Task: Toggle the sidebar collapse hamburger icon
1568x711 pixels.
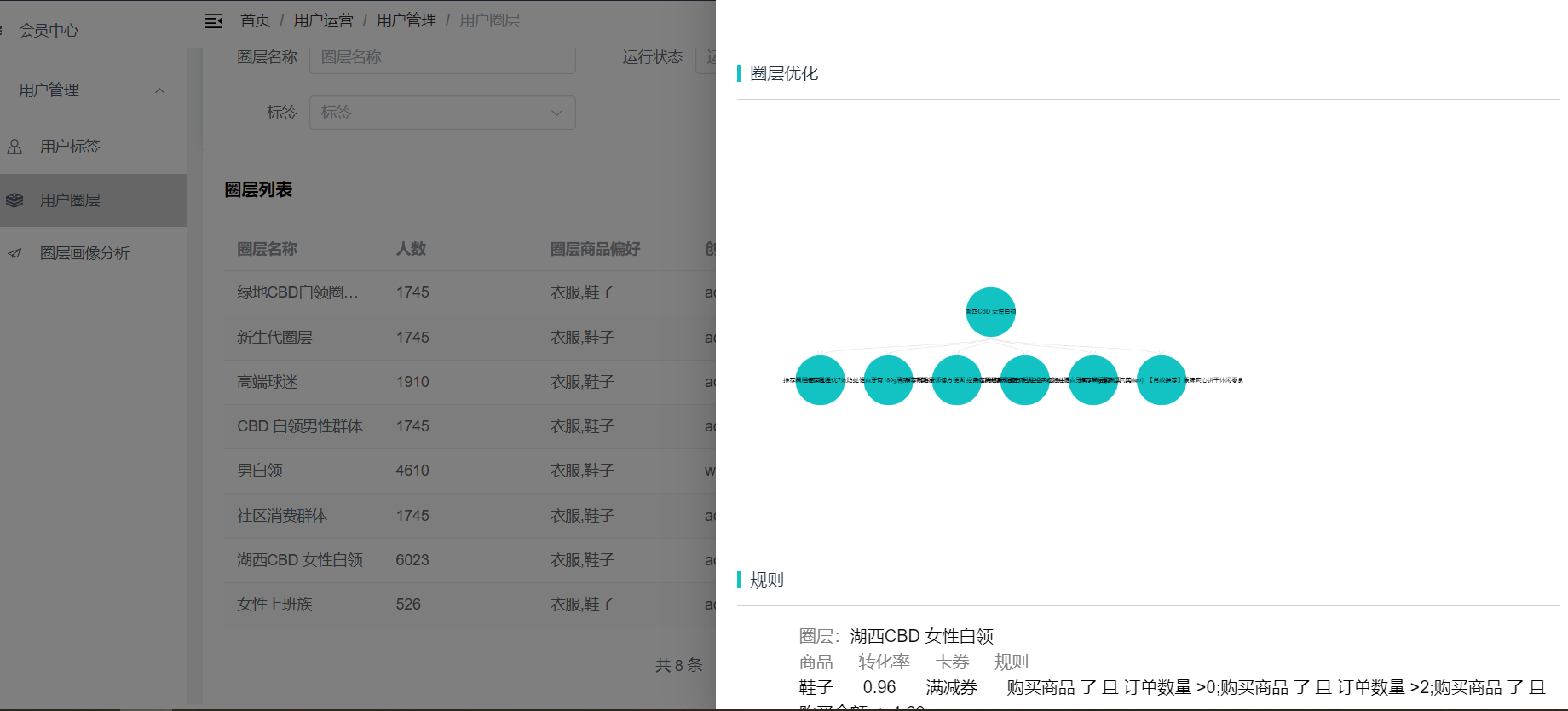Action: [214, 20]
